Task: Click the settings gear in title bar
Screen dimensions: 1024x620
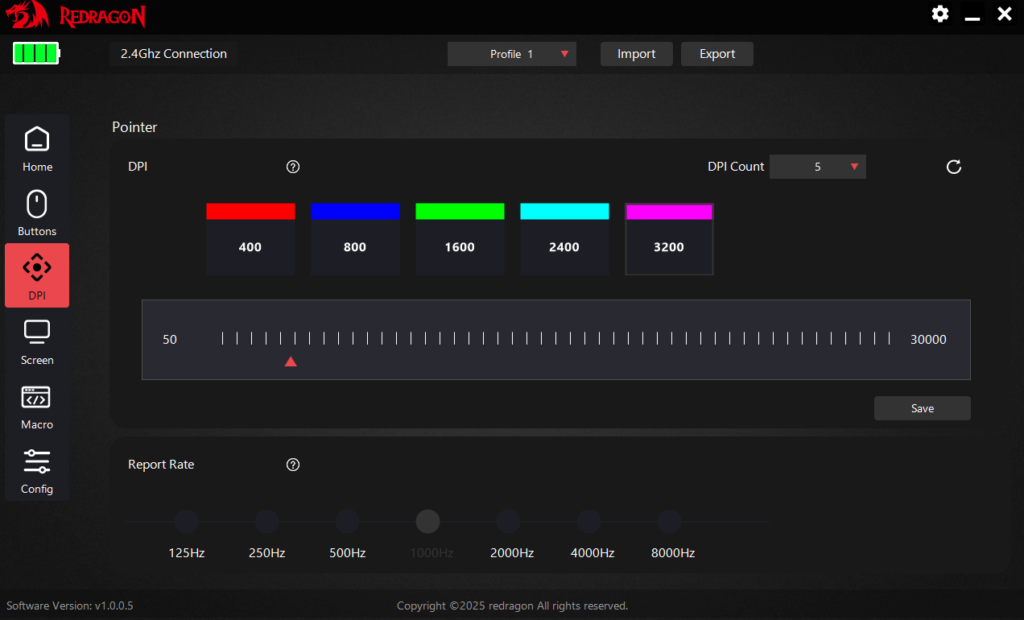Action: pos(940,14)
